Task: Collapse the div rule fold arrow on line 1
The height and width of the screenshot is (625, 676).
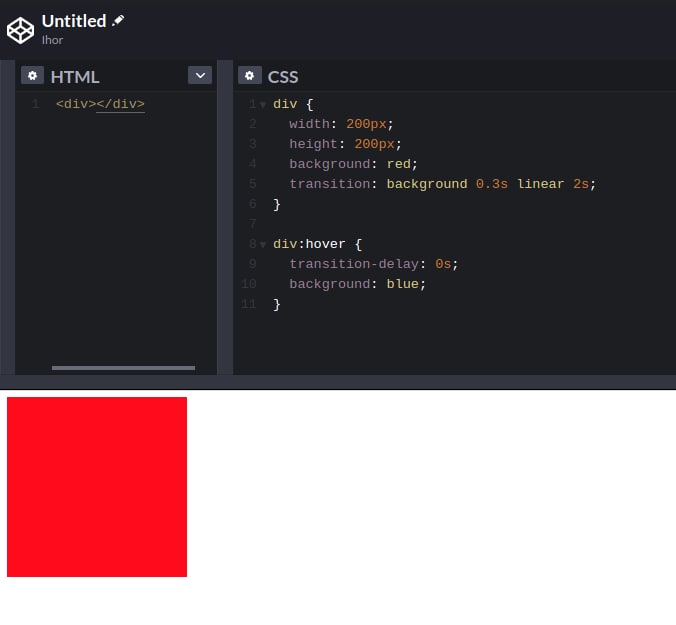Action: pyautogui.click(x=263, y=105)
